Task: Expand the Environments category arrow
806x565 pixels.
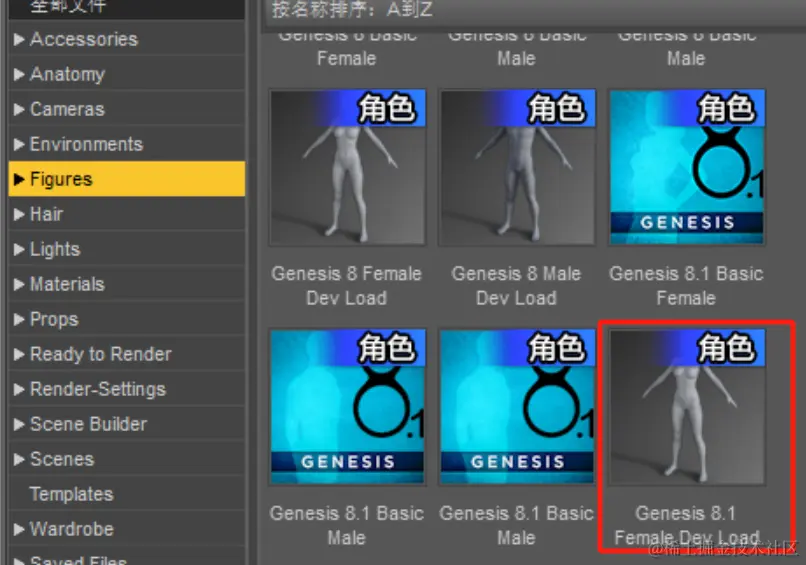Action: point(19,144)
